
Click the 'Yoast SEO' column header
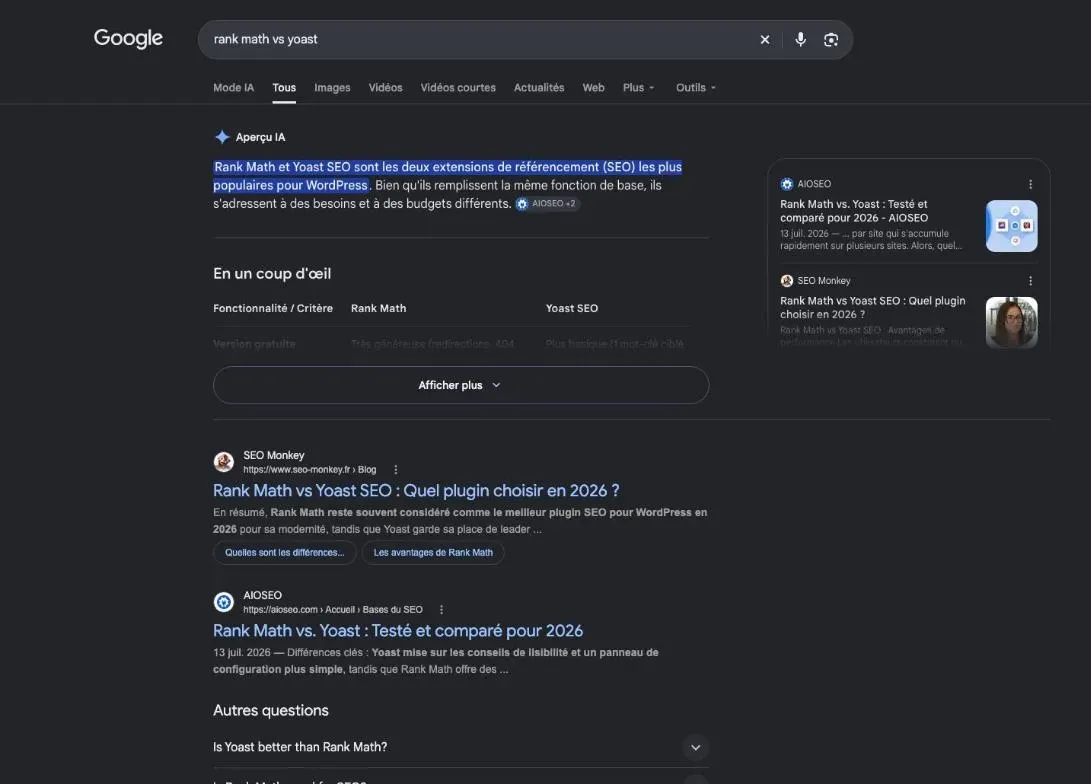coord(572,308)
